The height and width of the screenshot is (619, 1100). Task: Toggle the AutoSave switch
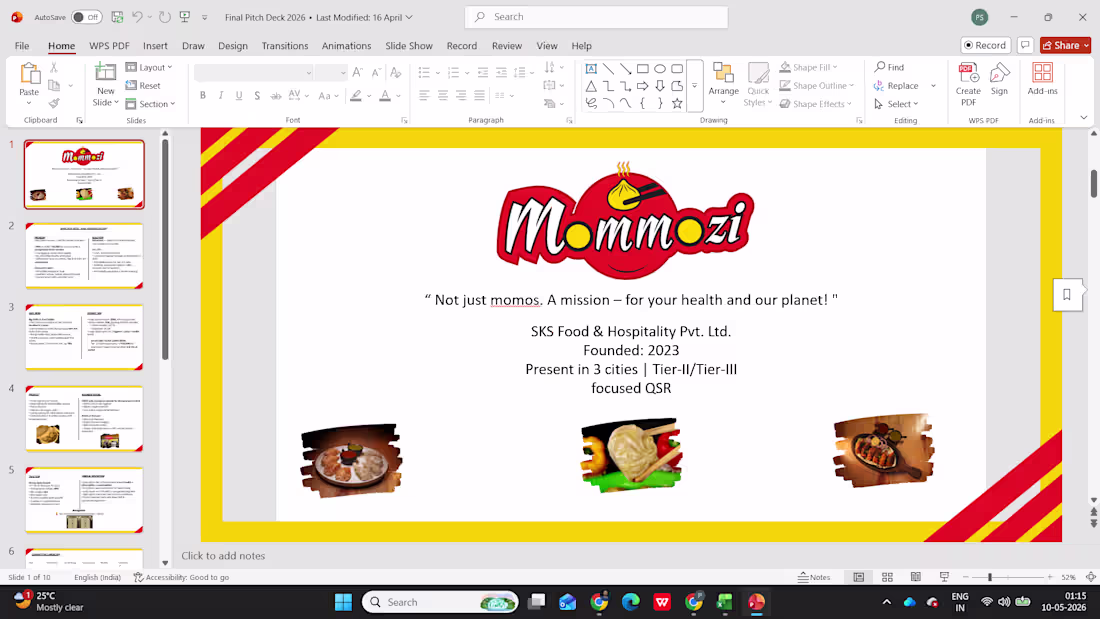pos(86,17)
